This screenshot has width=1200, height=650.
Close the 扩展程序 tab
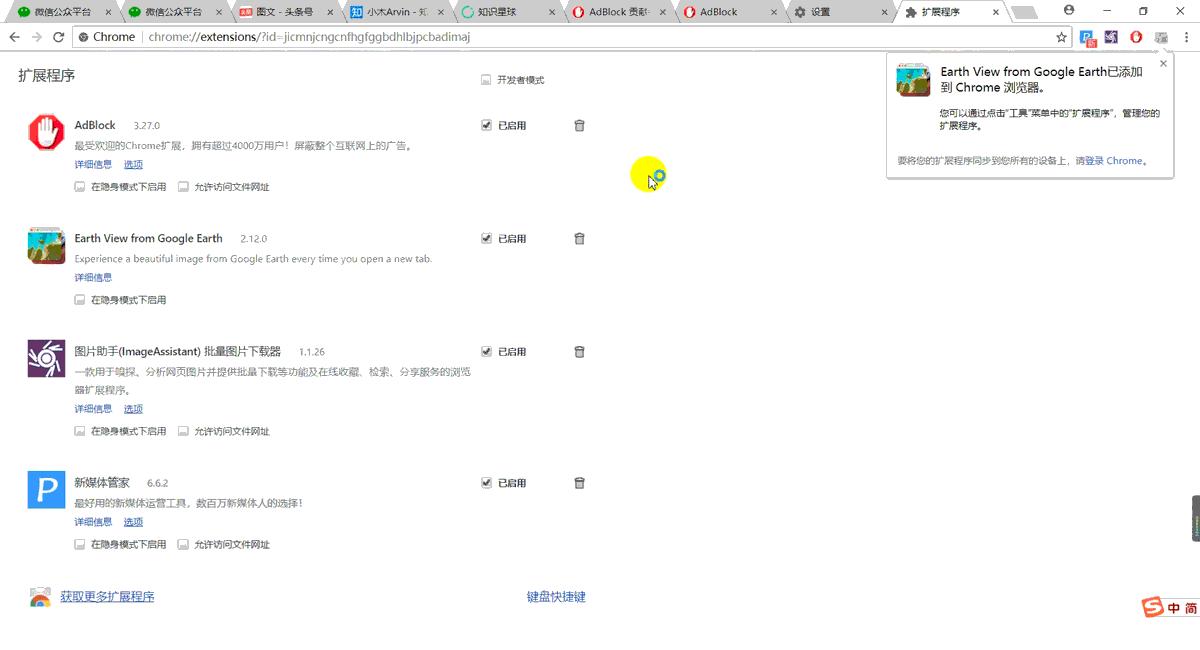tap(997, 12)
